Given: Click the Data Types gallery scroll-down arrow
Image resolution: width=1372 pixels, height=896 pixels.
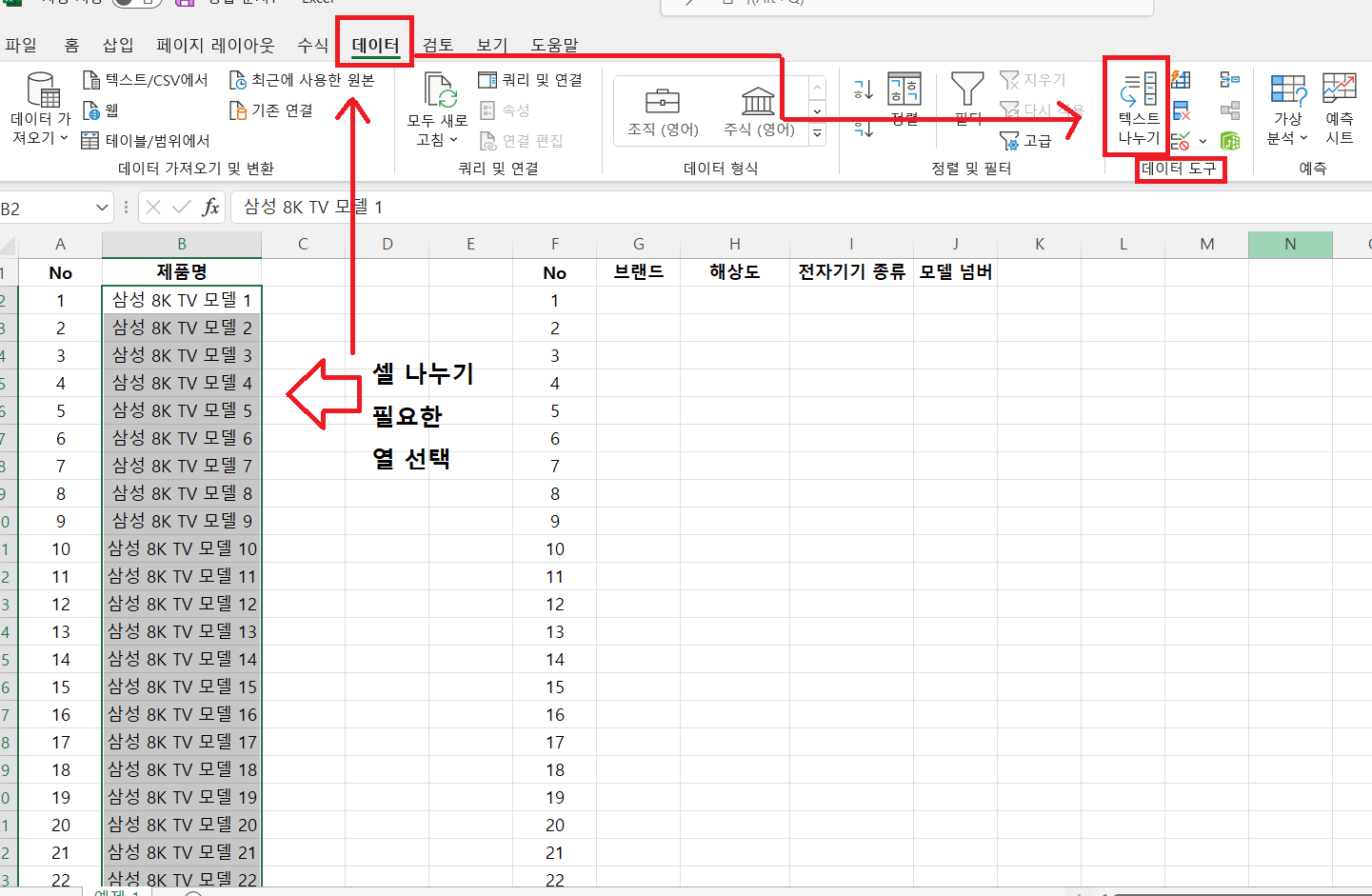Looking at the screenshot, I should (x=817, y=111).
